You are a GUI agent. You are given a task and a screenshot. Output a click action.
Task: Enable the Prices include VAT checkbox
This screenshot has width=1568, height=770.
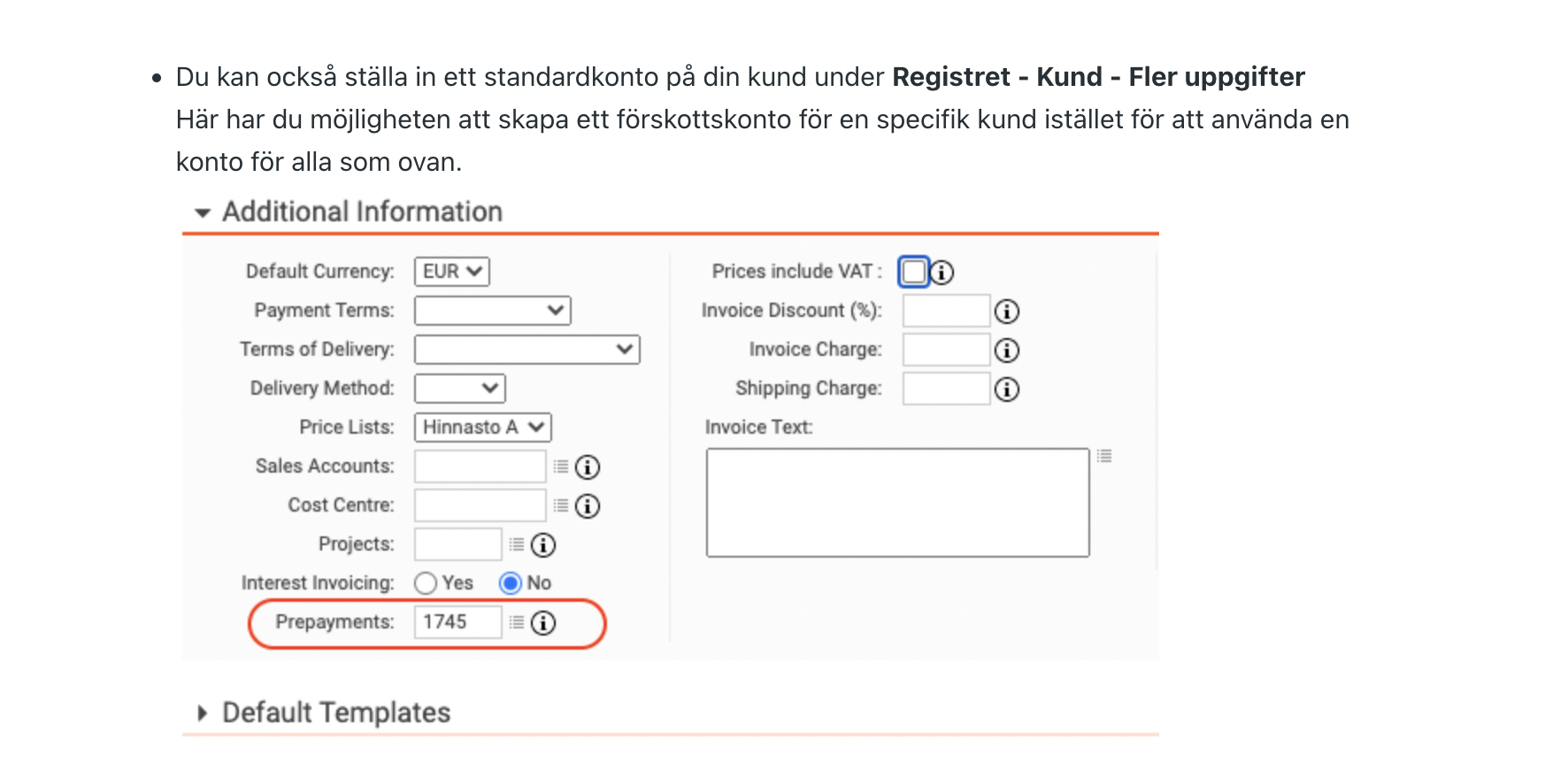pyautogui.click(x=914, y=272)
